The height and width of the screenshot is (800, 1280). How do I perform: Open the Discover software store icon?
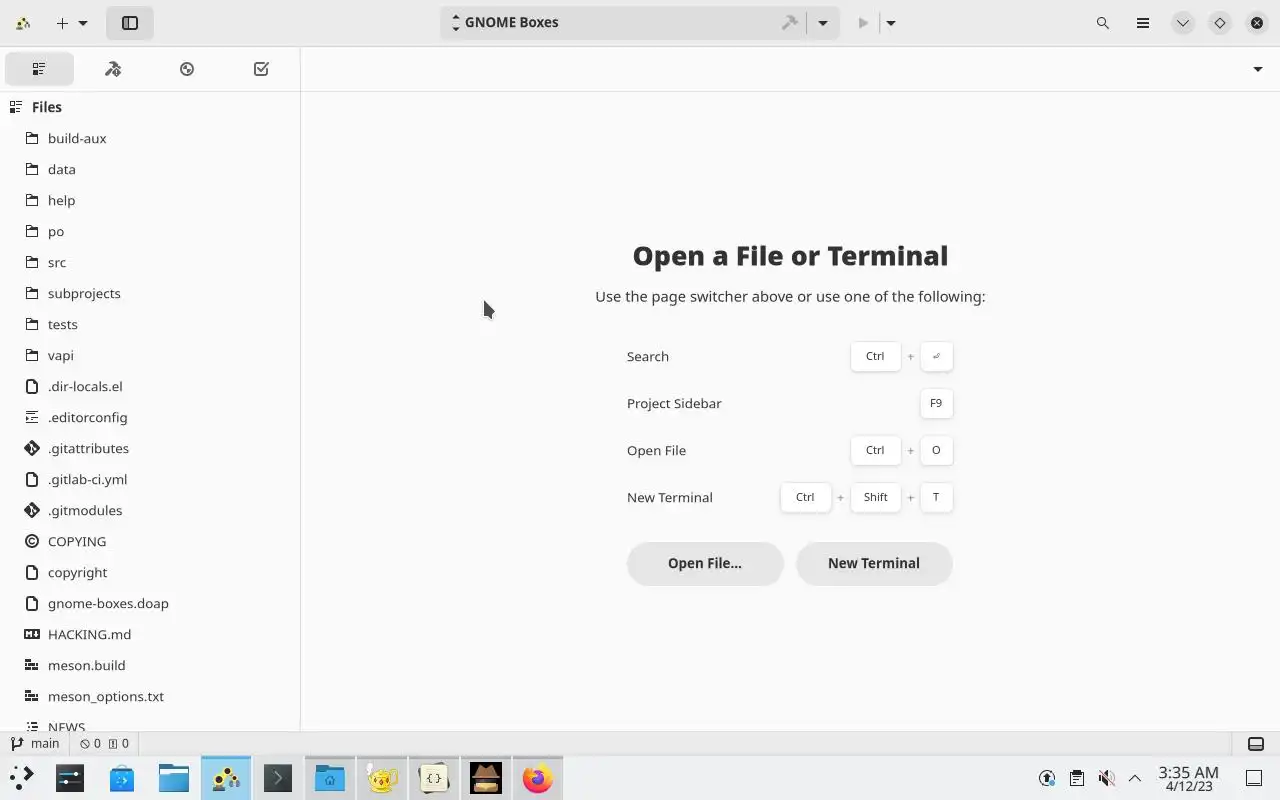[x=122, y=777]
